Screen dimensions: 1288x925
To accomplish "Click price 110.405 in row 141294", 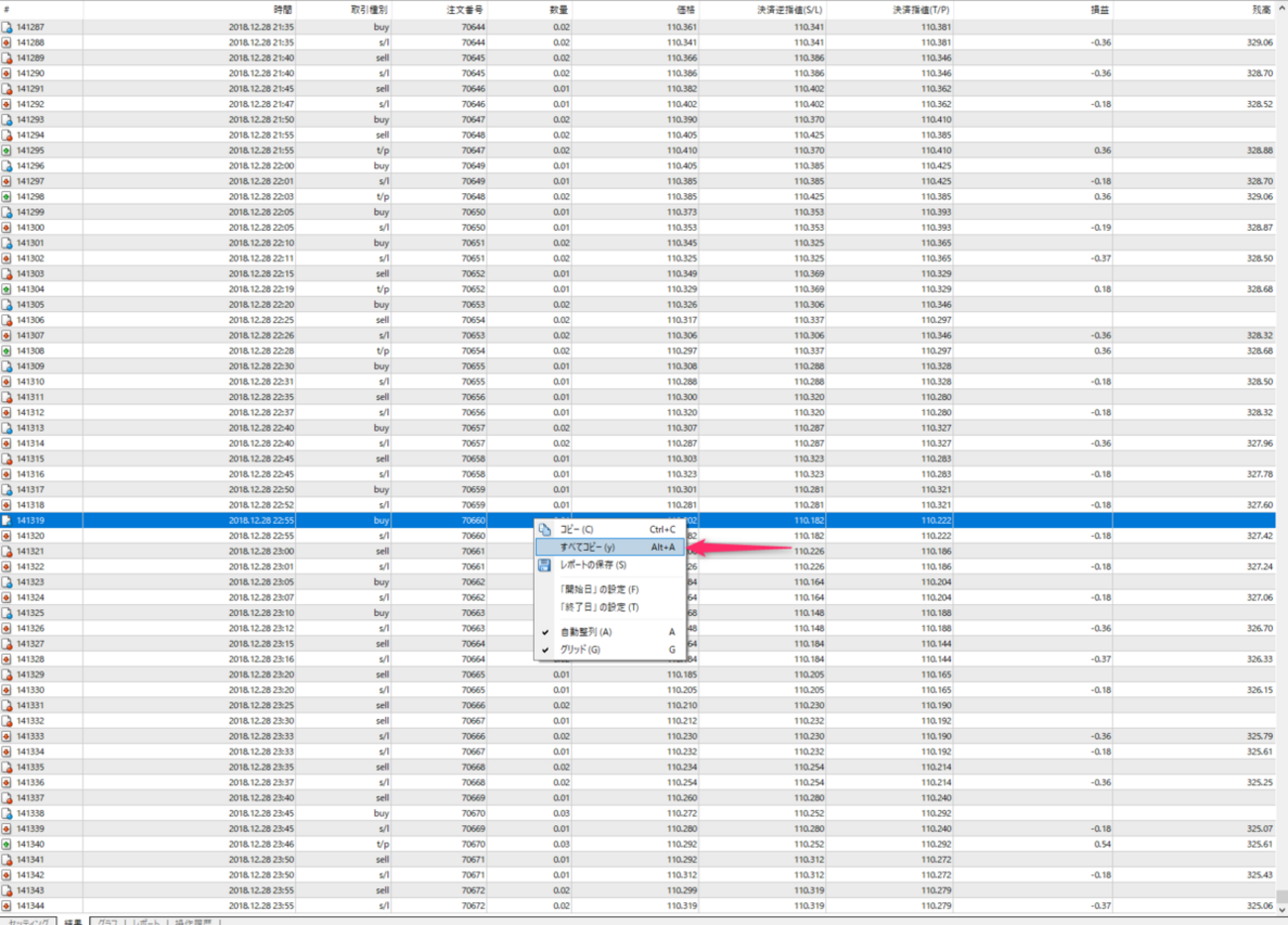I will 682,135.
